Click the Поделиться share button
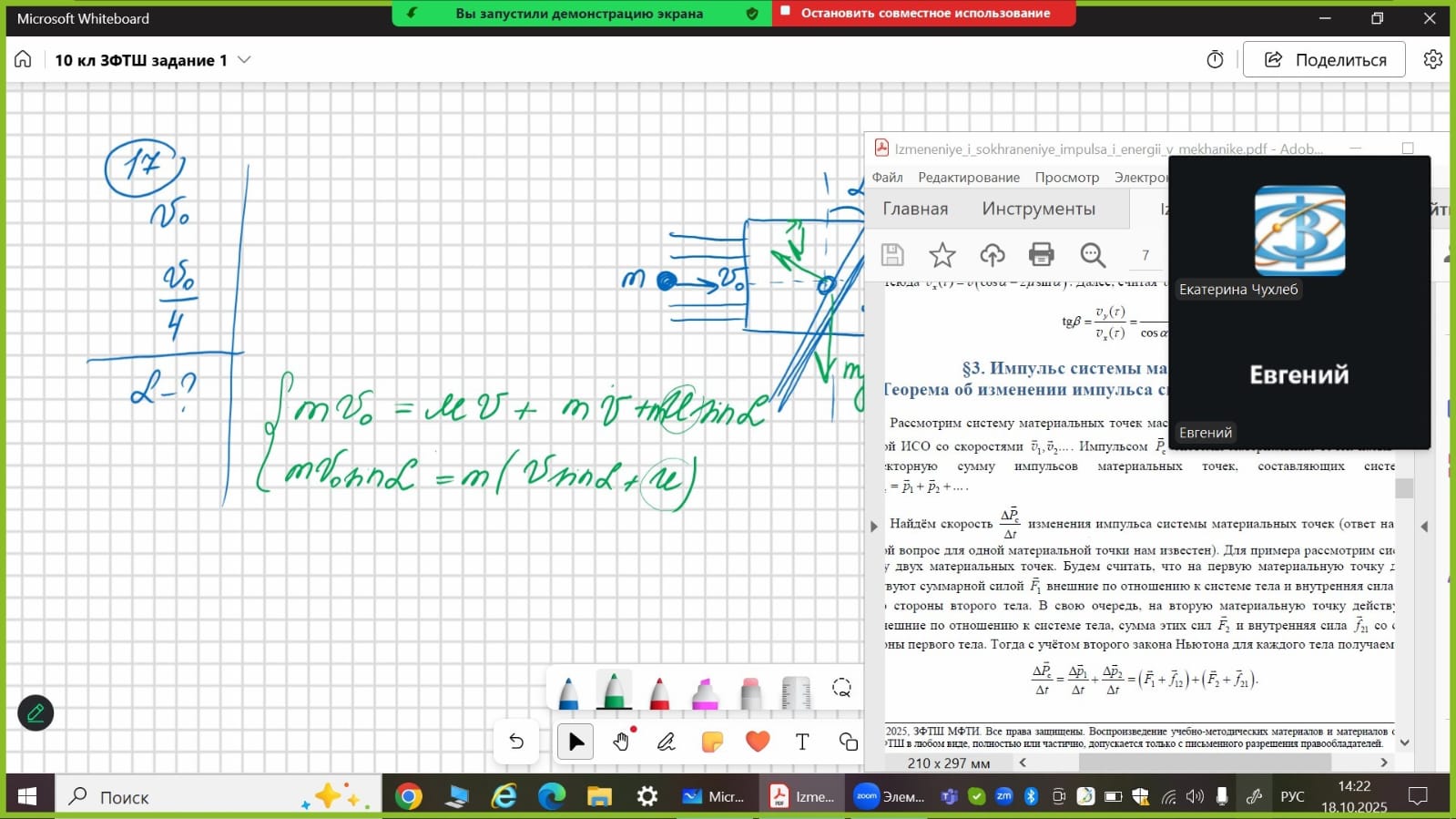1456x819 pixels. 1324,60
